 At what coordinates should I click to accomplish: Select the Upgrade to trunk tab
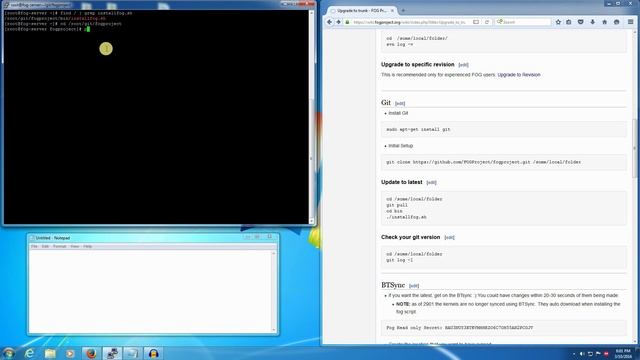362,11
